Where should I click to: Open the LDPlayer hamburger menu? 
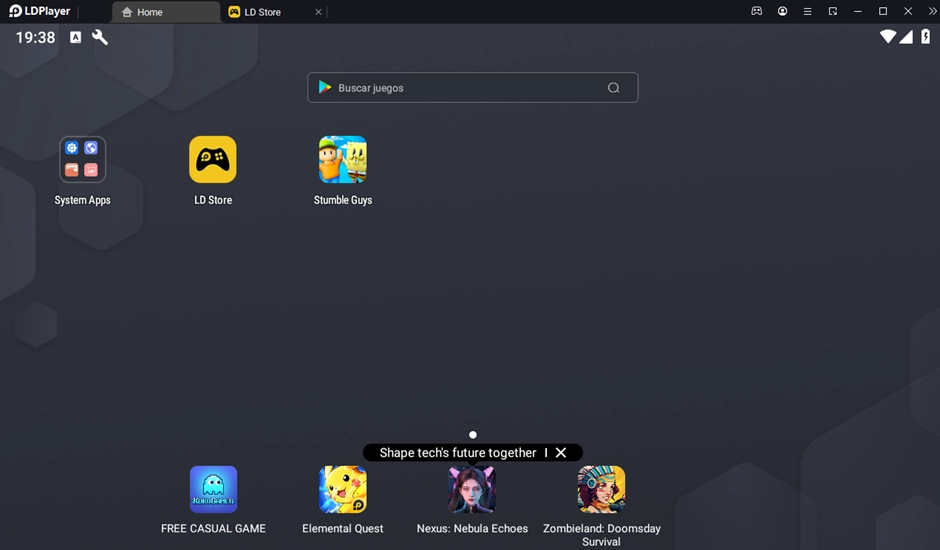[x=808, y=11]
